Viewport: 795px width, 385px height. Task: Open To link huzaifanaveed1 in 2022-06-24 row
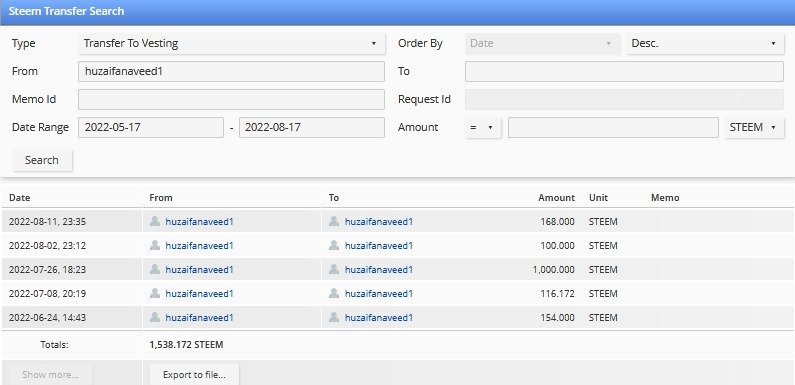click(379, 318)
